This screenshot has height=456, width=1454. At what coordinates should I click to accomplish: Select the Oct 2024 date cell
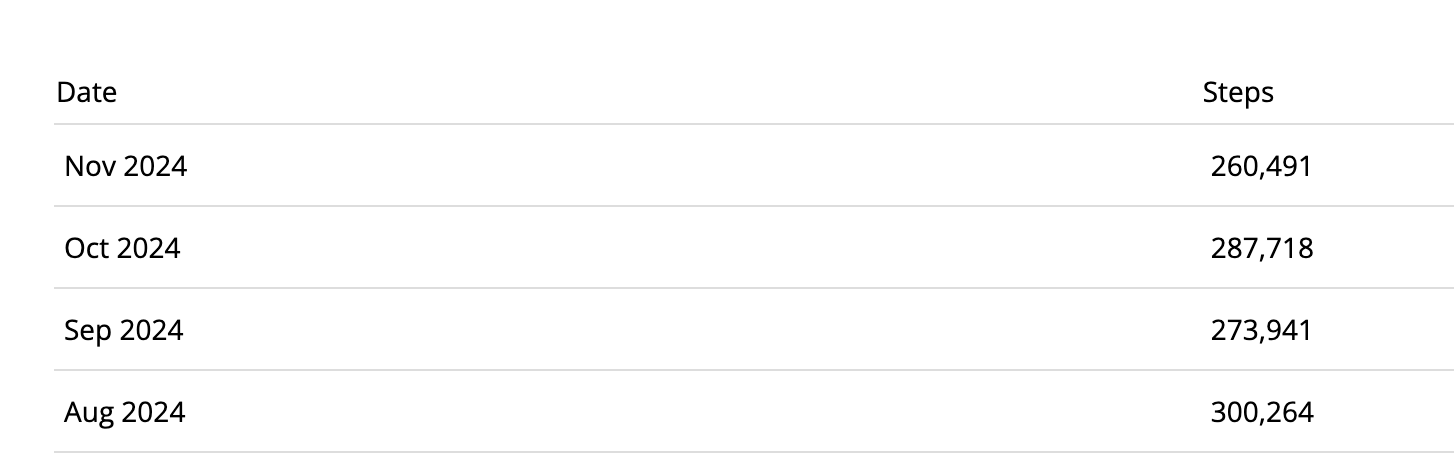122,248
